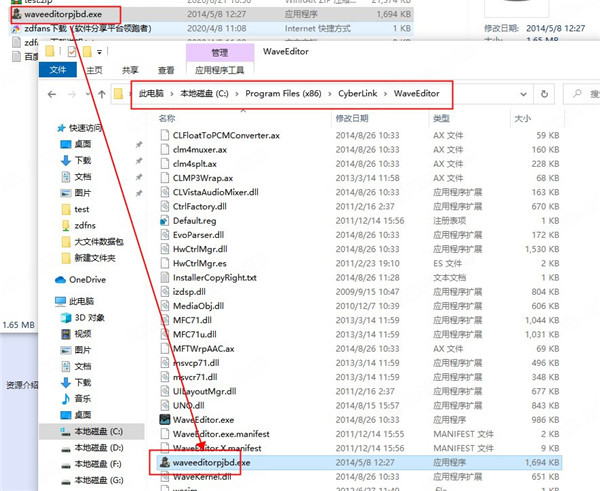Sort files by the 修改日期 column header
Screen dimensions: 600x491
point(352,118)
